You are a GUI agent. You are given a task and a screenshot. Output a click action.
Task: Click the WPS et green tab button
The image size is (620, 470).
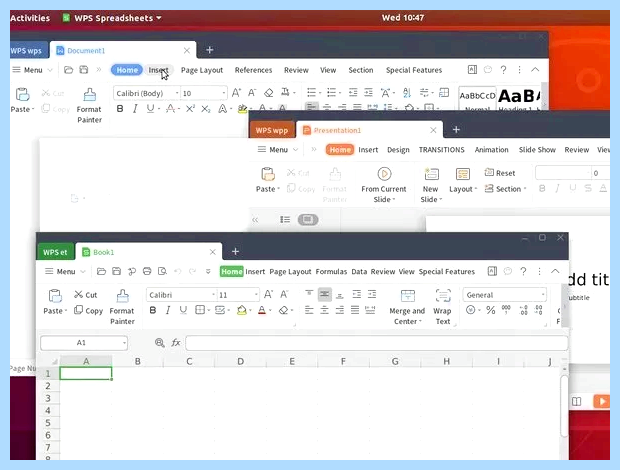(x=55, y=252)
